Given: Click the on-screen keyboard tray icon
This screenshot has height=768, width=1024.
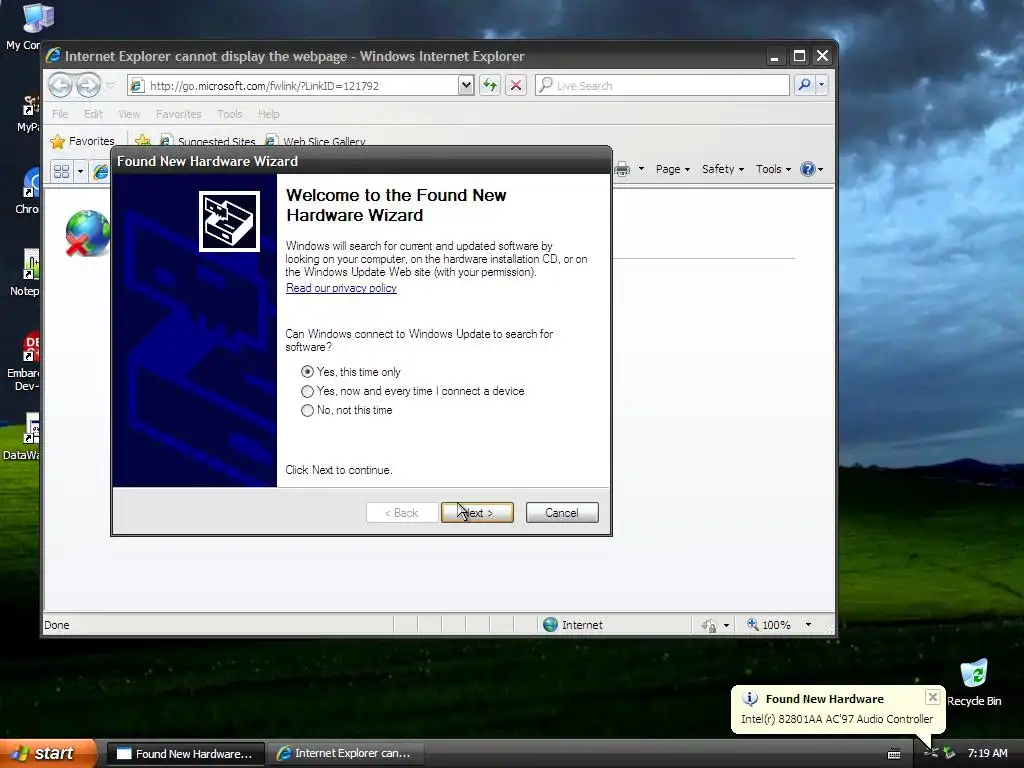Looking at the screenshot, I should (894, 754).
